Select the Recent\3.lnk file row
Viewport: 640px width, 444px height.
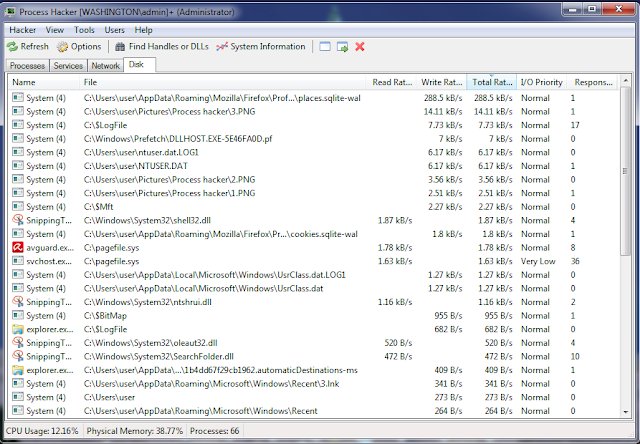pyautogui.click(x=313, y=384)
